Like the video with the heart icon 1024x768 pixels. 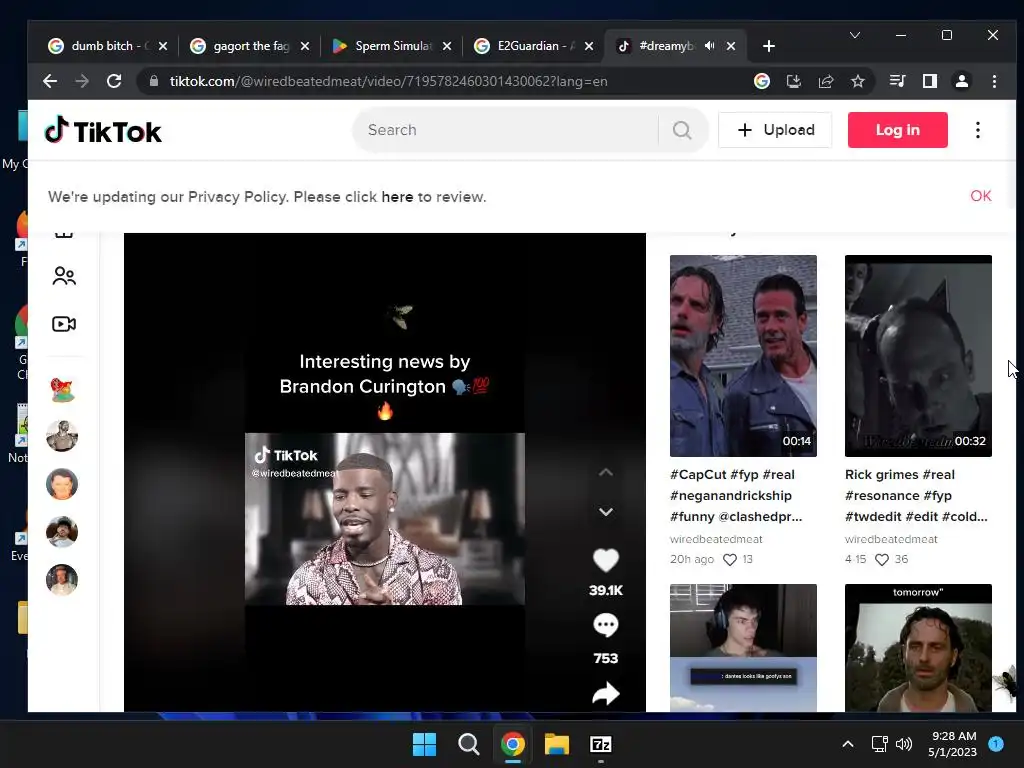pyautogui.click(x=605, y=560)
